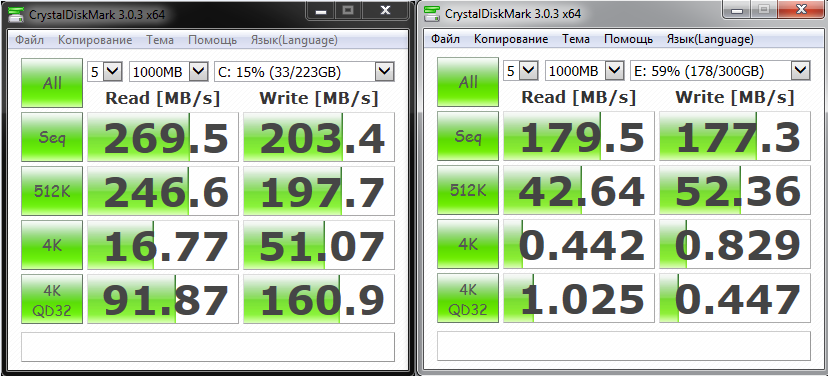The height and width of the screenshot is (376, 828).
Task: Close the left CrystalDiskMark window
Action: pos(385,10)
